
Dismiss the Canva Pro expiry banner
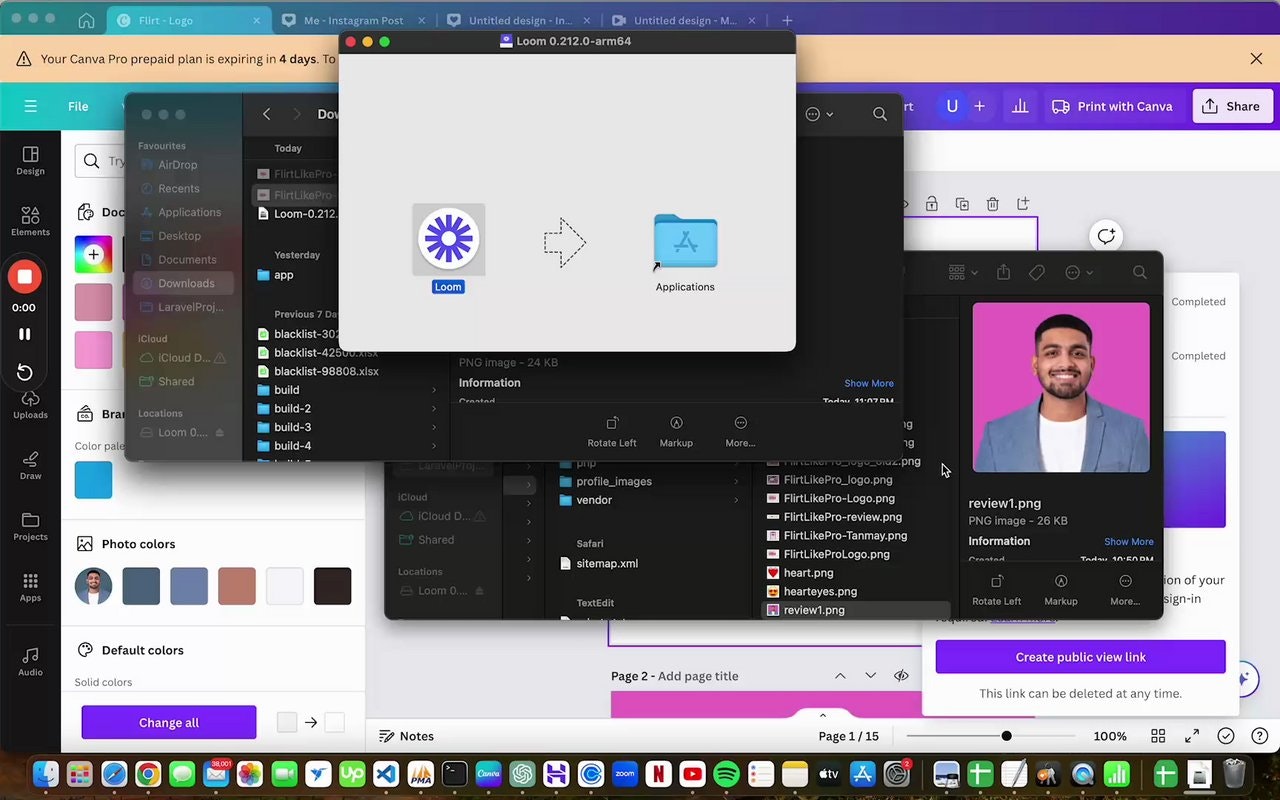[x=1256, y=59]
